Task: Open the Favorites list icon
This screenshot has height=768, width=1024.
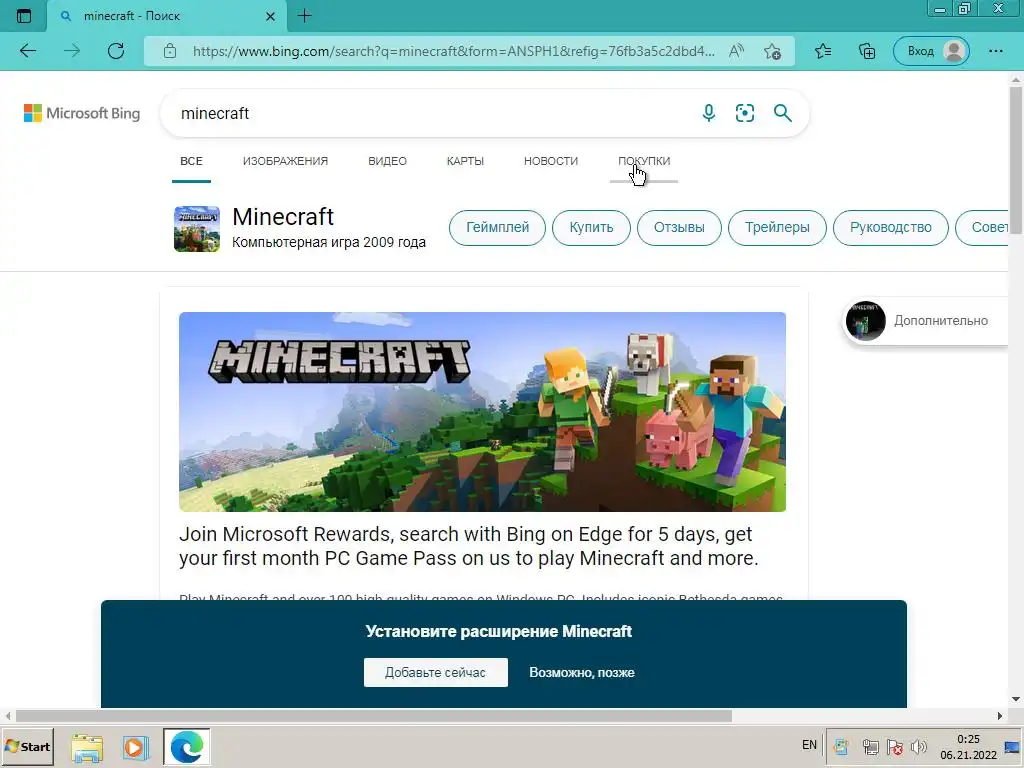Action: (x=823, y=51)
